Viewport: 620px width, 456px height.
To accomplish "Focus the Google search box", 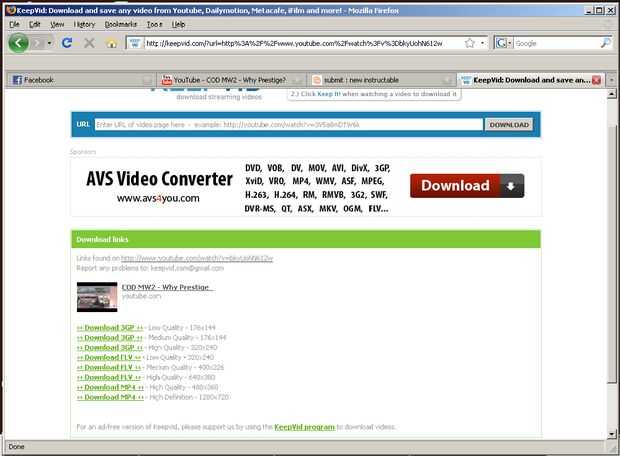I will [x=557, y=43].
